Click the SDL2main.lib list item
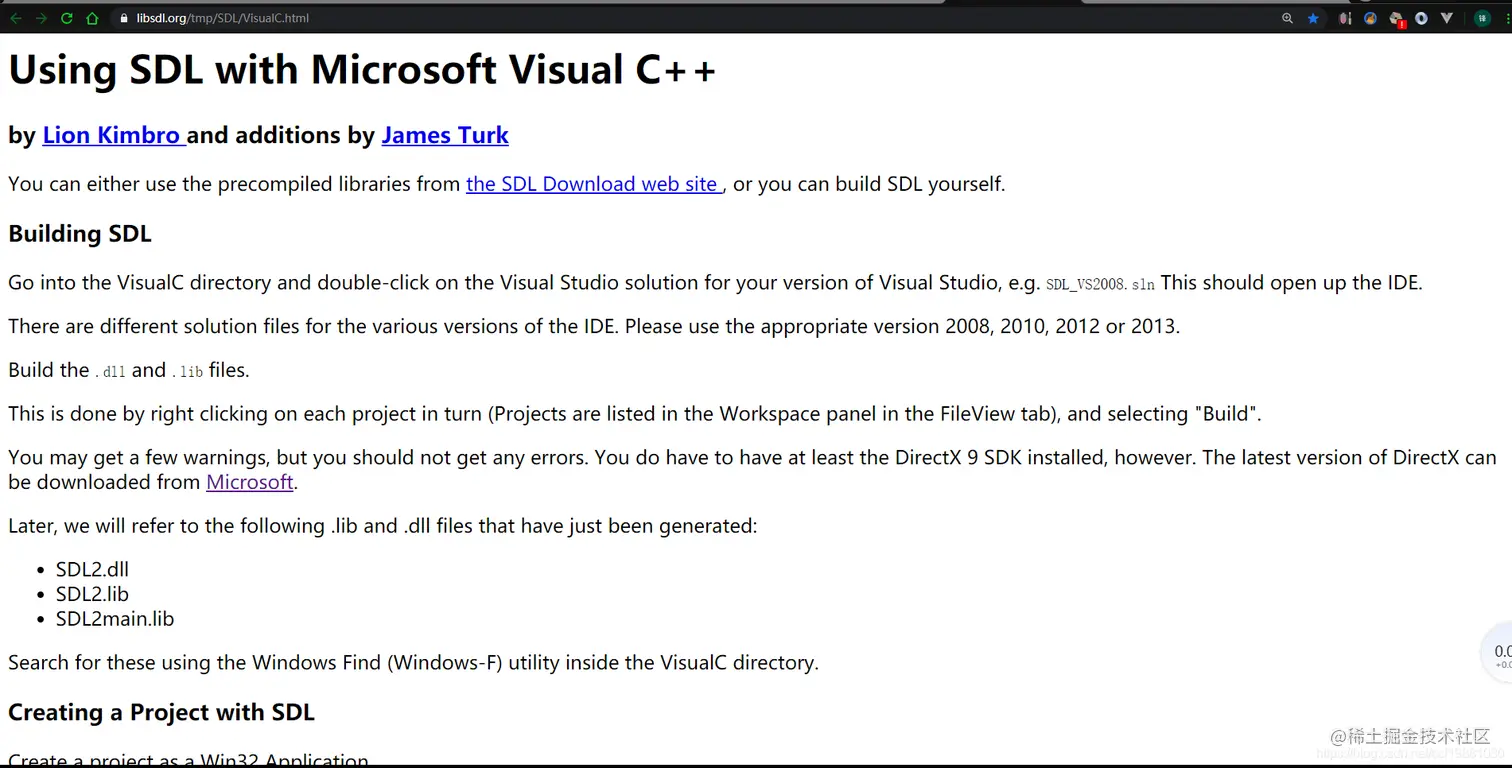This screenshot has width=1512, height=768. click(x=115, y=619)
